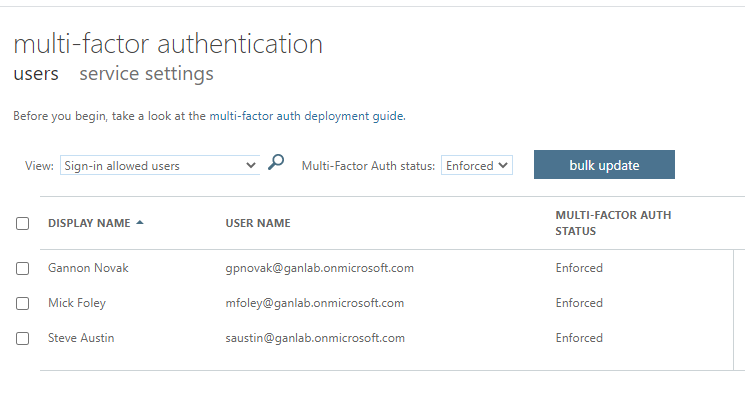Check the box for Gannon Novak
745x405 pixels.
point(23,268)
